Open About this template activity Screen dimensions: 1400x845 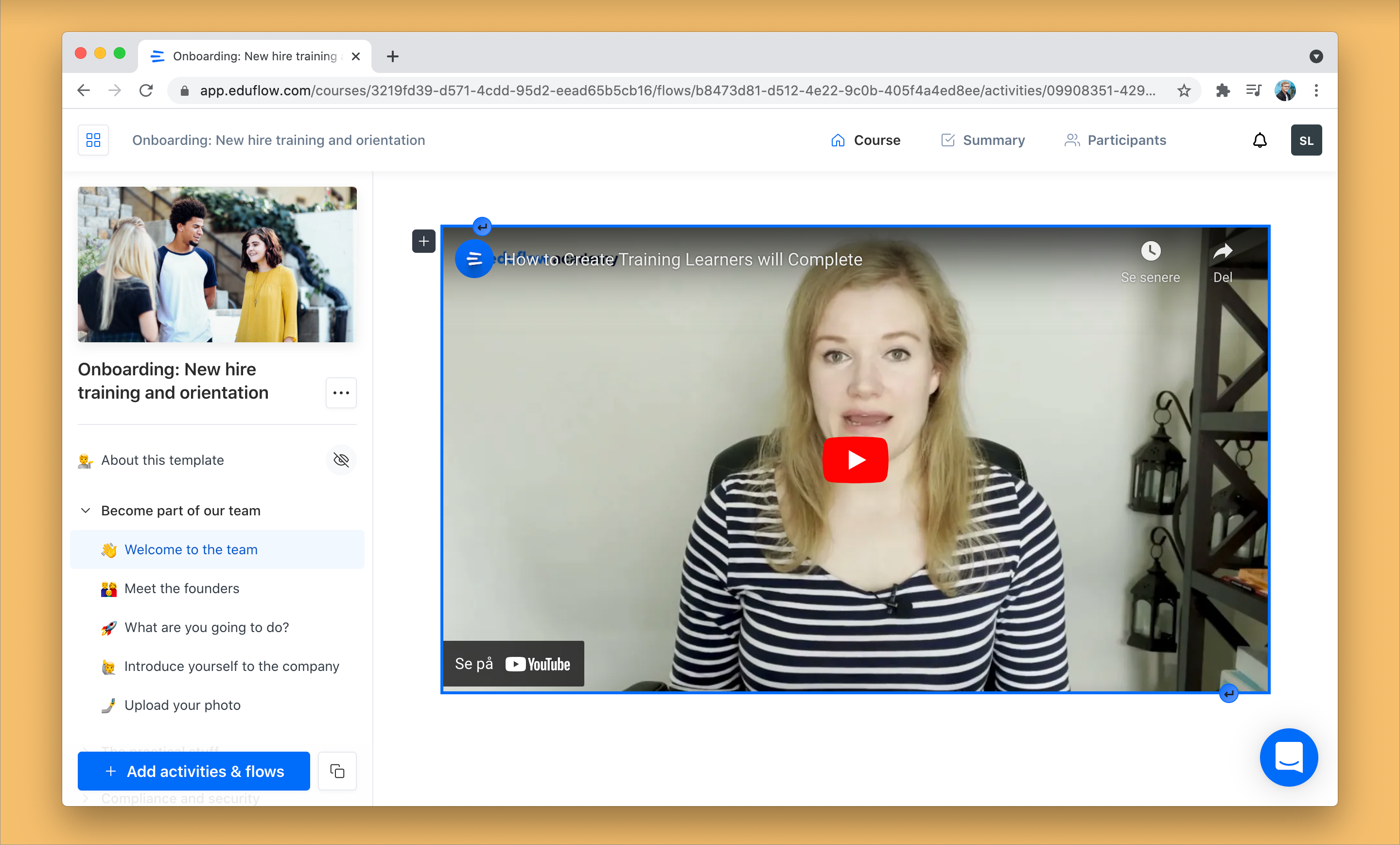pos(162,460)
